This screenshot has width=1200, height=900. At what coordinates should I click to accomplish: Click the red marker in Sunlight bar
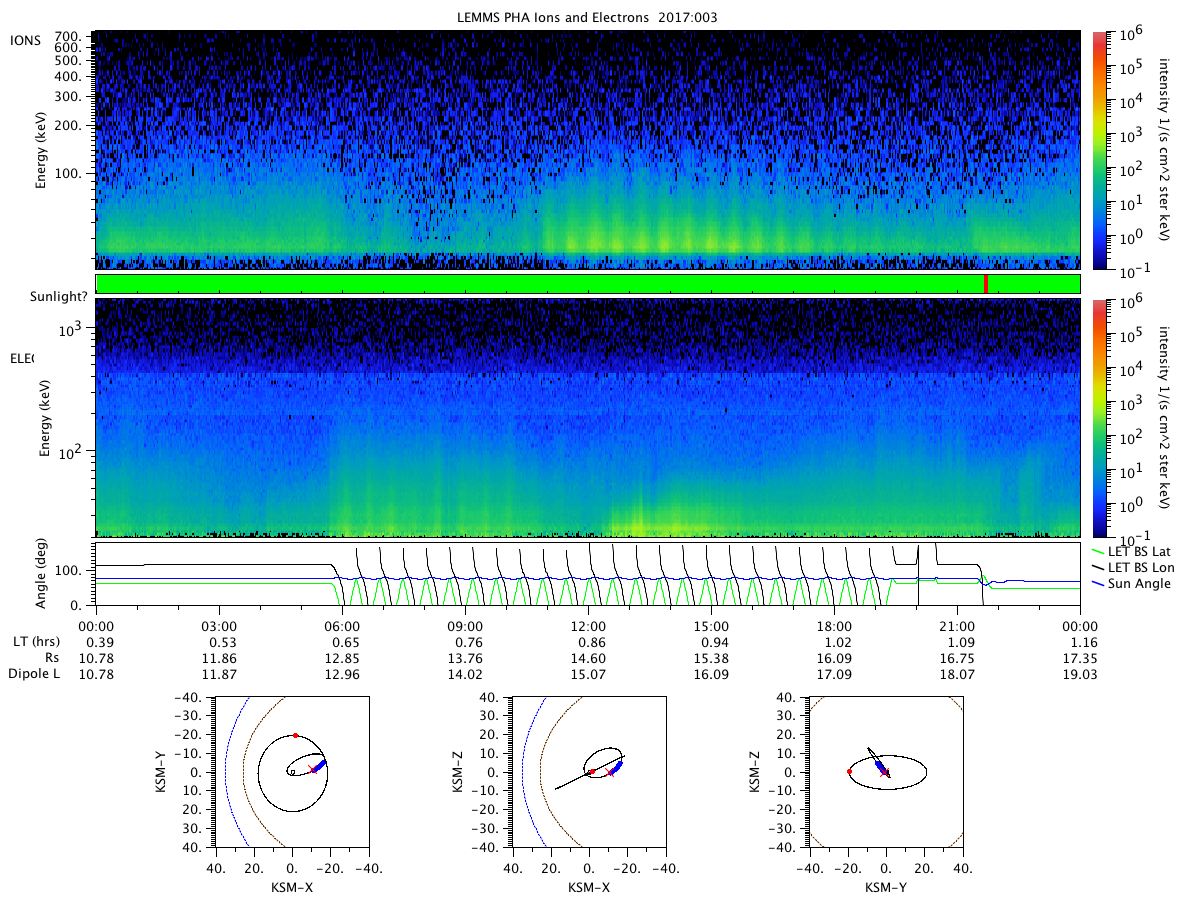(x=986, y=284)
